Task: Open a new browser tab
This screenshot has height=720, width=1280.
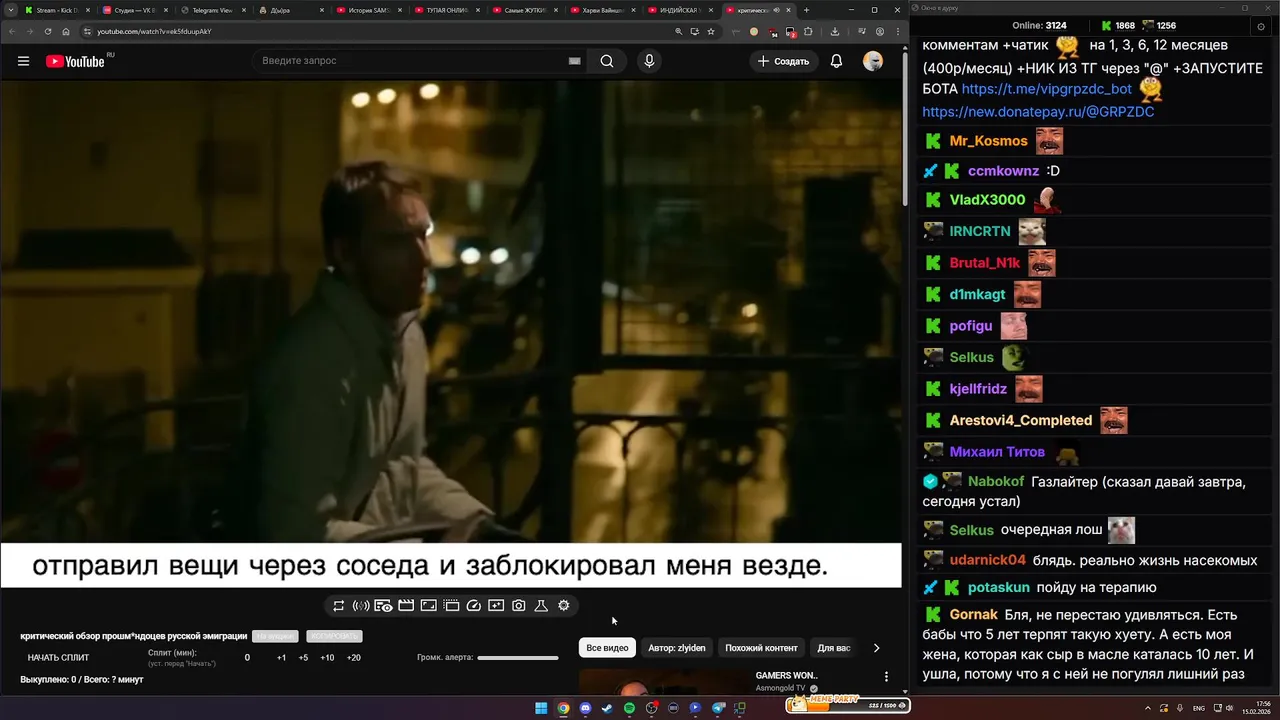Action: pos(807,10)
